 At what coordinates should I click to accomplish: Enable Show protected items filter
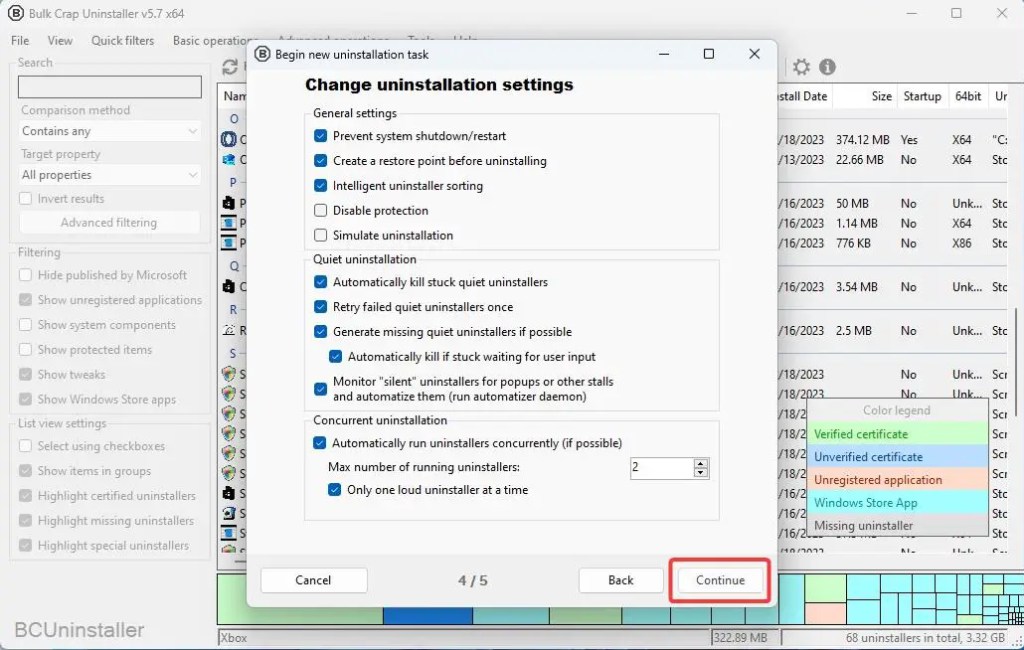tap(25, 349)
